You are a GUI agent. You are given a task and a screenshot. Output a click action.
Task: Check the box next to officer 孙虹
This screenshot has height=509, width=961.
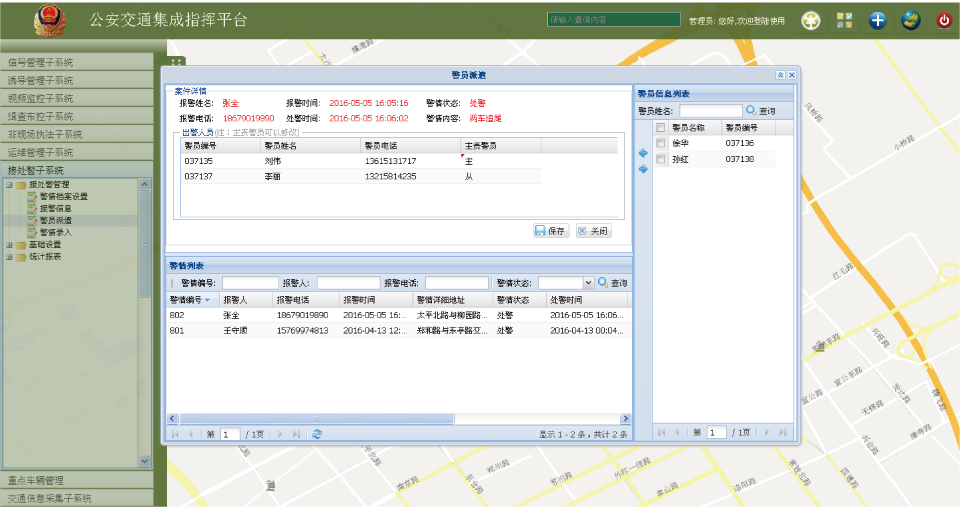click(x=660, y=159)
